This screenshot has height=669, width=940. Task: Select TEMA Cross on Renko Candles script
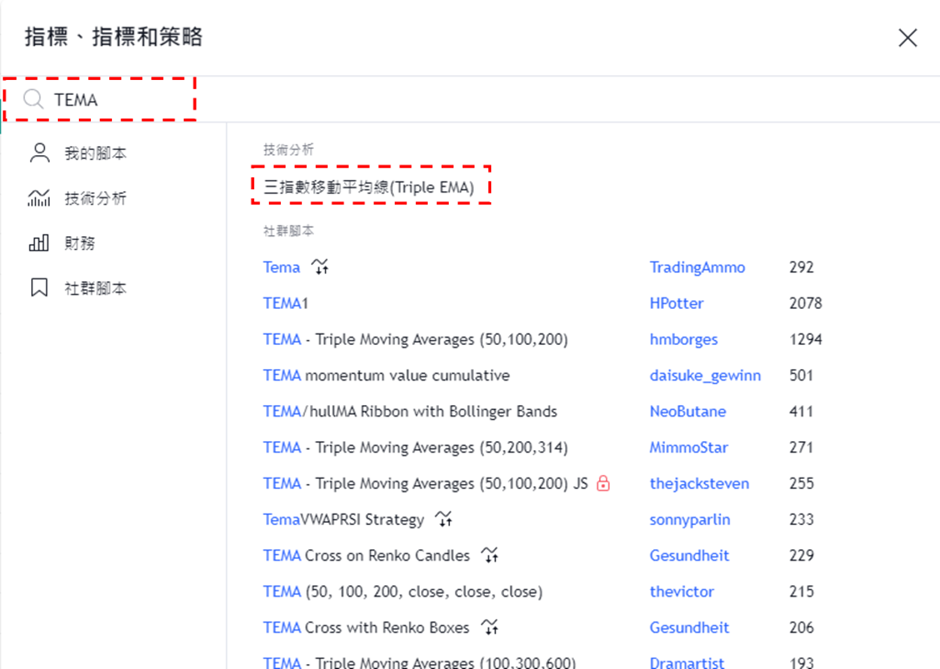pyautogui.click(x=366, y=555)
